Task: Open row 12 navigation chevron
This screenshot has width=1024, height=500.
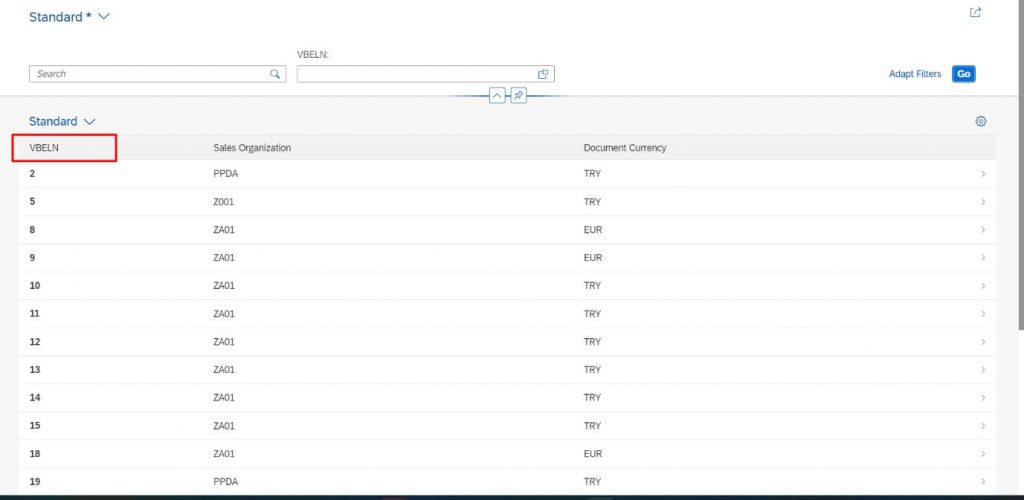Action: [x=983, y=342]
